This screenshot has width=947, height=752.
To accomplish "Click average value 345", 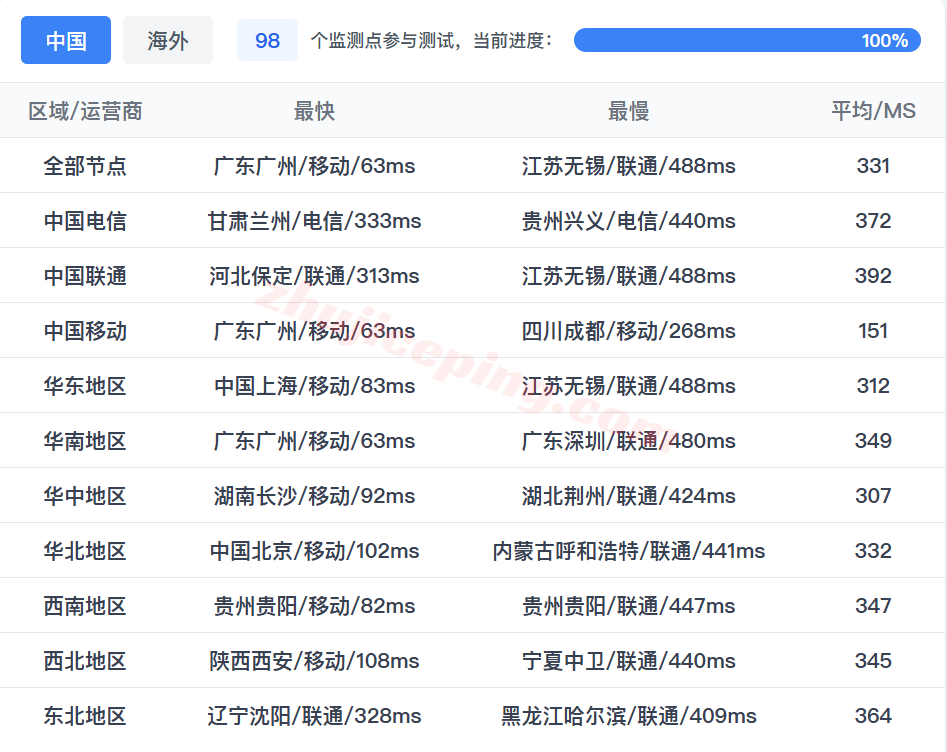I will tap(873, 660).
